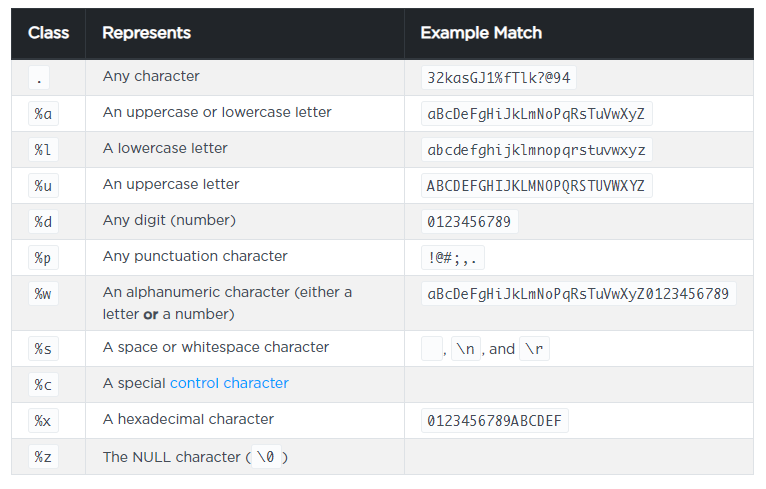Select the %u class code
The height and width of the screenshot is (489, 766).
point(43,185)
